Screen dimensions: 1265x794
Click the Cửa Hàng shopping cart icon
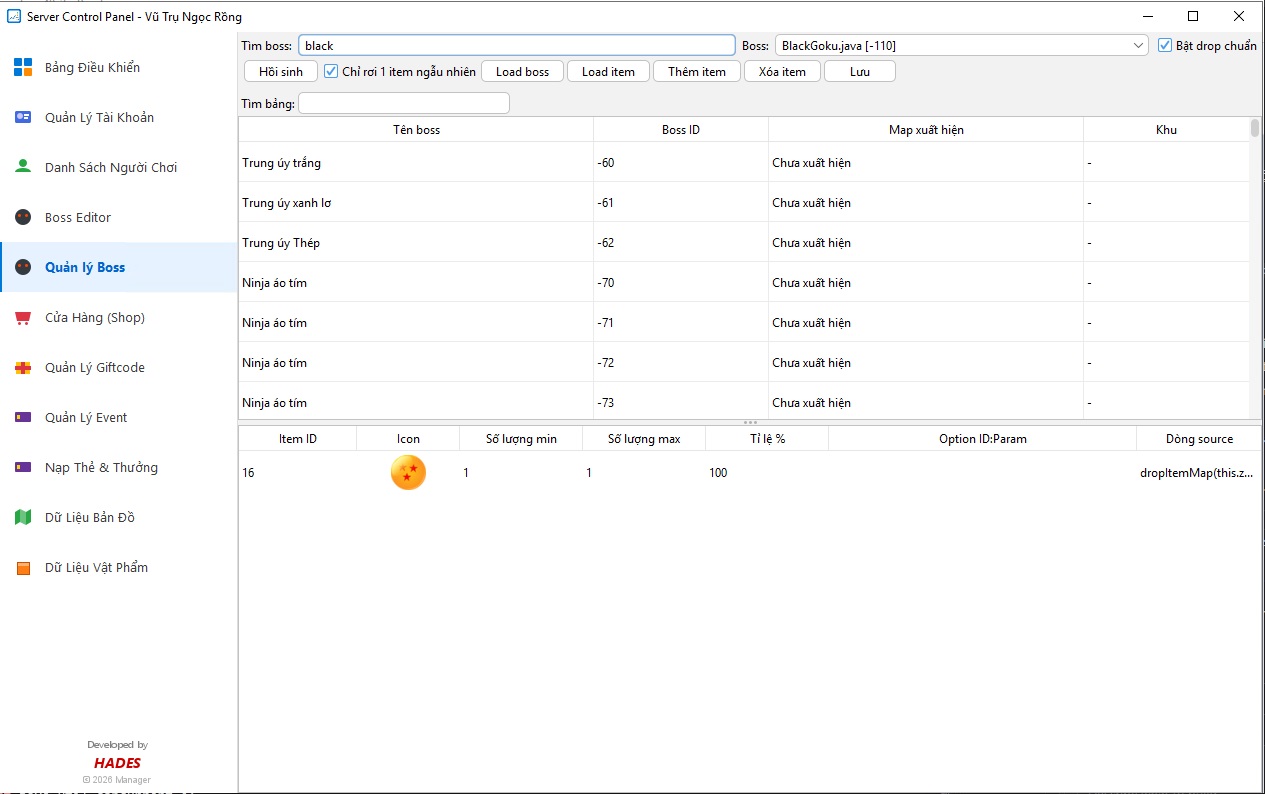(x=23, y=317)
